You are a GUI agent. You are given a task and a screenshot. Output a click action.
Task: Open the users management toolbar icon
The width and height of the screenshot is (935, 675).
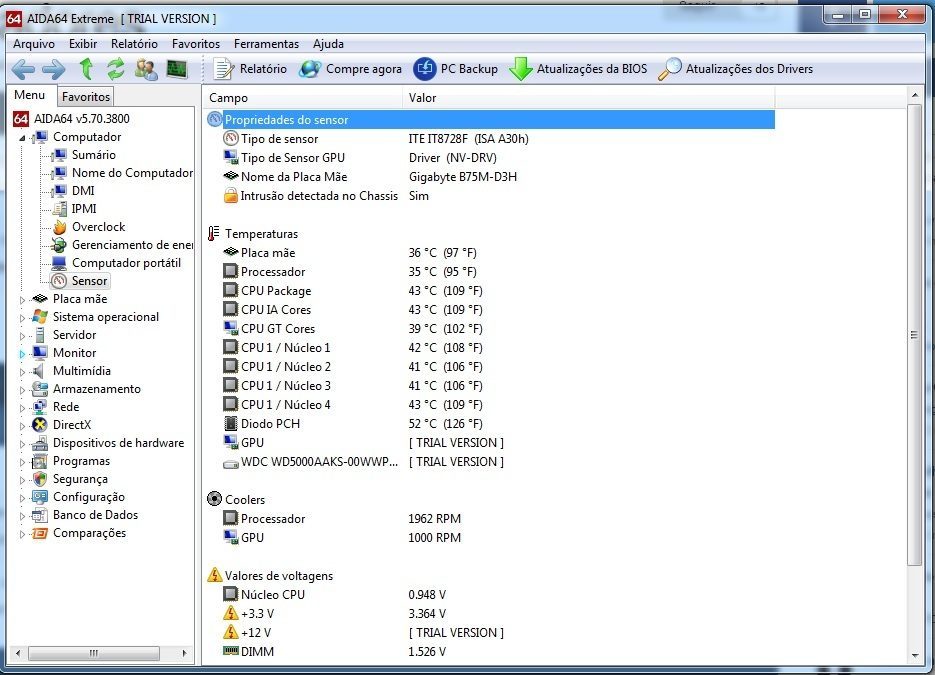point(146,69)
